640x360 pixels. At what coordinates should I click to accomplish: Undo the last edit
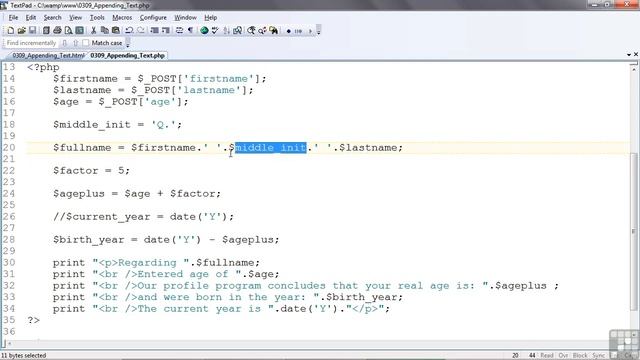[129, 31]
